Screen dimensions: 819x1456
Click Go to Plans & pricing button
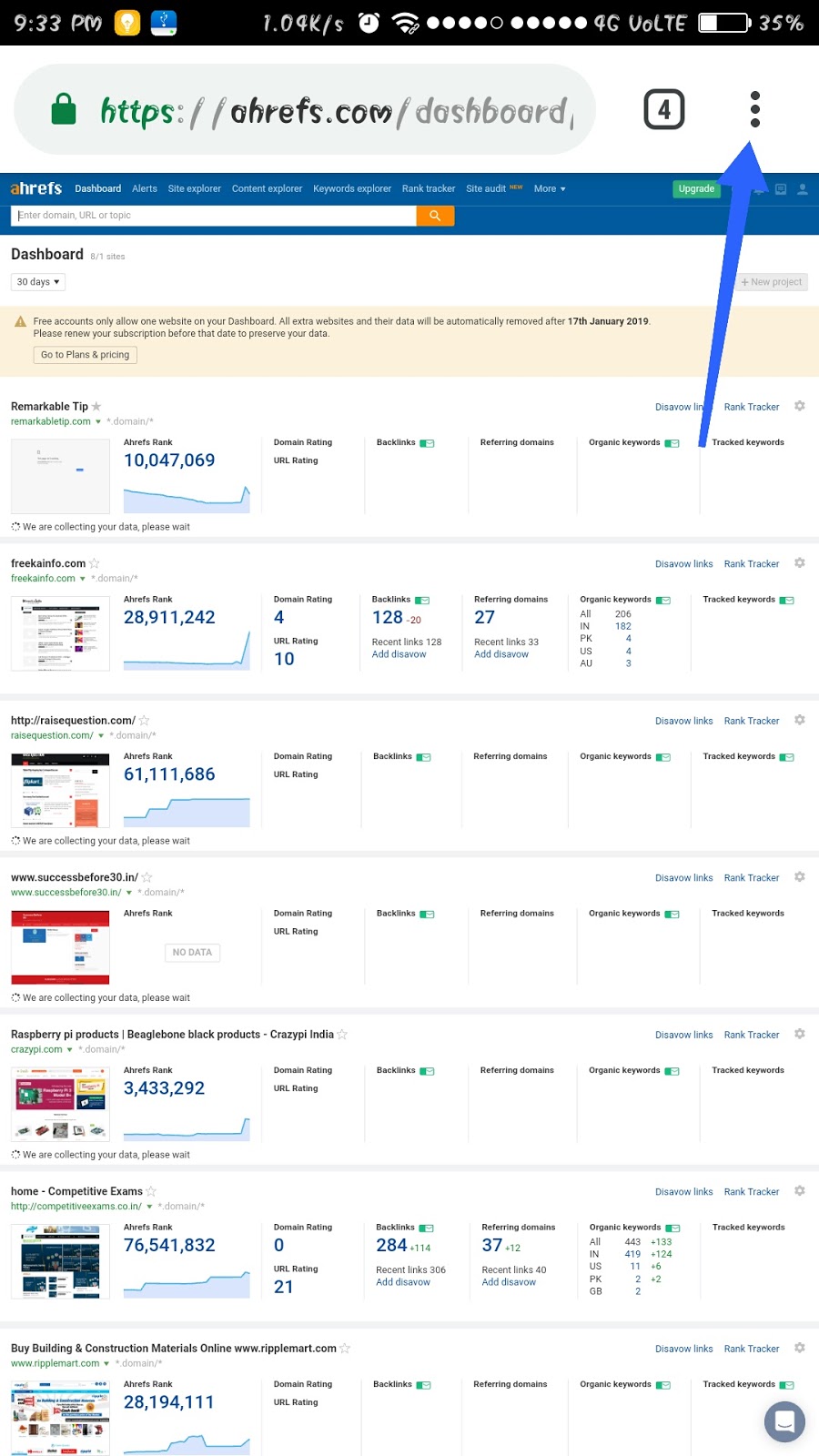coord(85,355)
